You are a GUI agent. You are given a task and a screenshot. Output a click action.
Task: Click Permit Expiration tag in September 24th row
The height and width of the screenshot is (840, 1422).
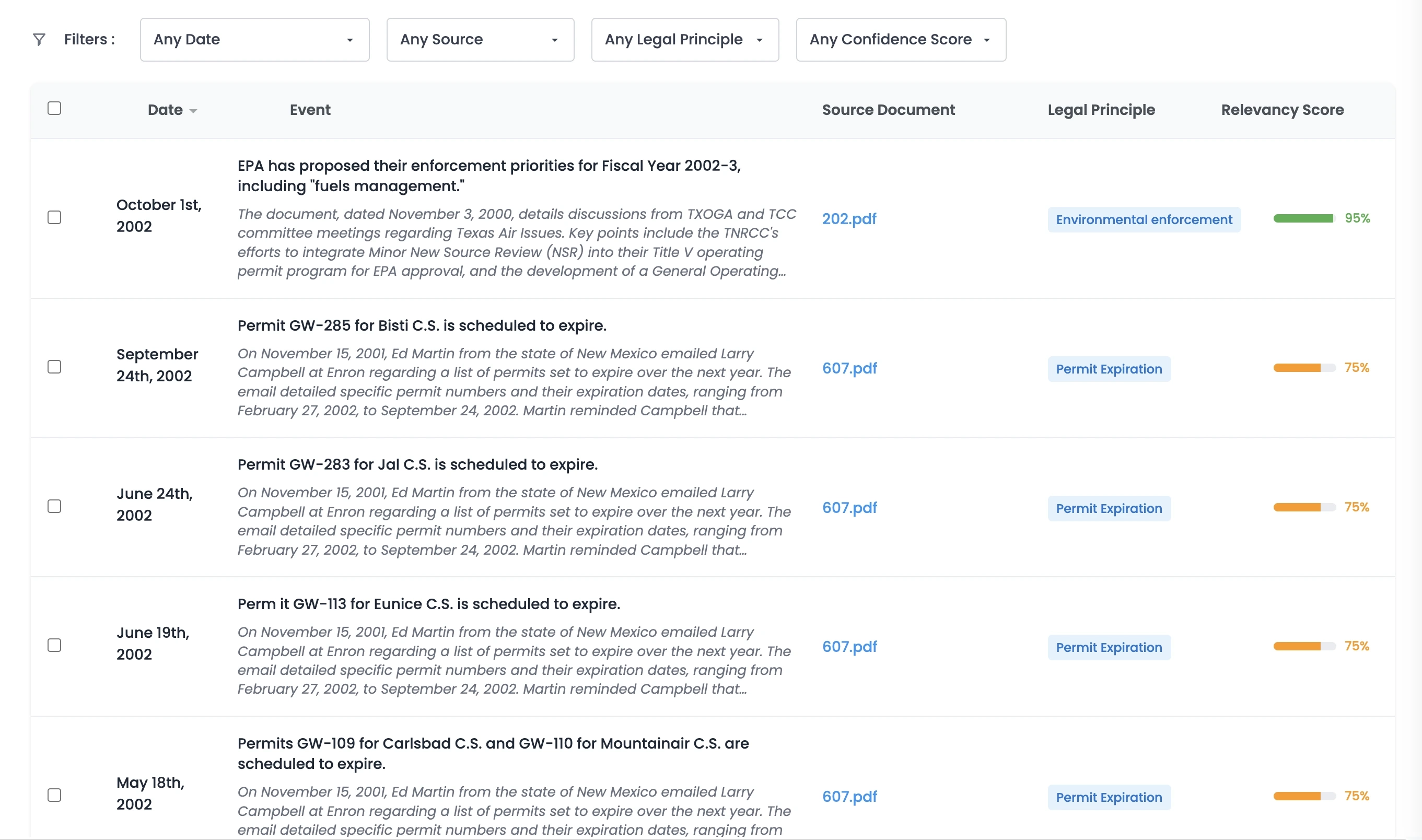click(1109, 369)
